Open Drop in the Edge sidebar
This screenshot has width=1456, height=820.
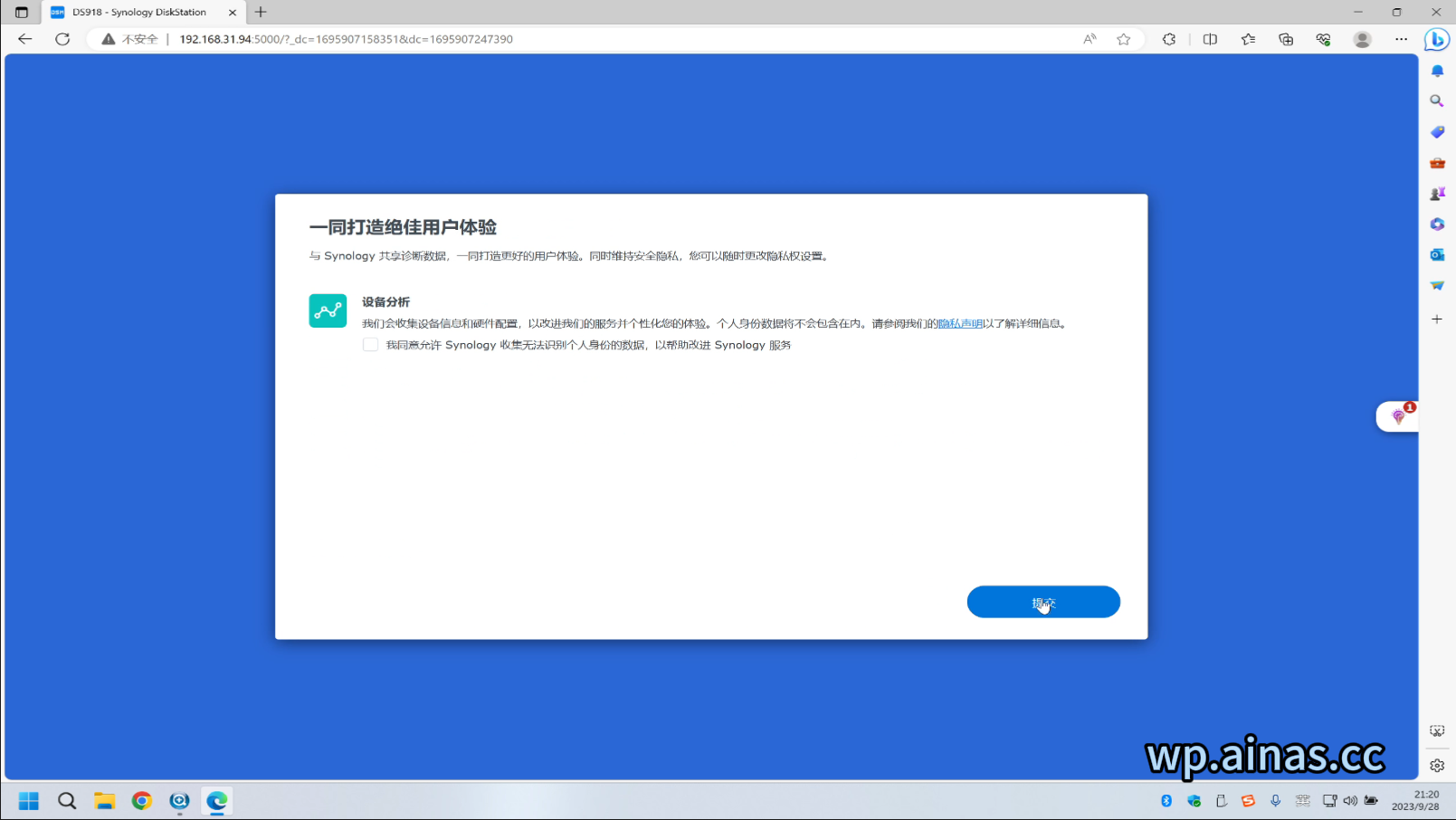click(x=1437, y=284)
